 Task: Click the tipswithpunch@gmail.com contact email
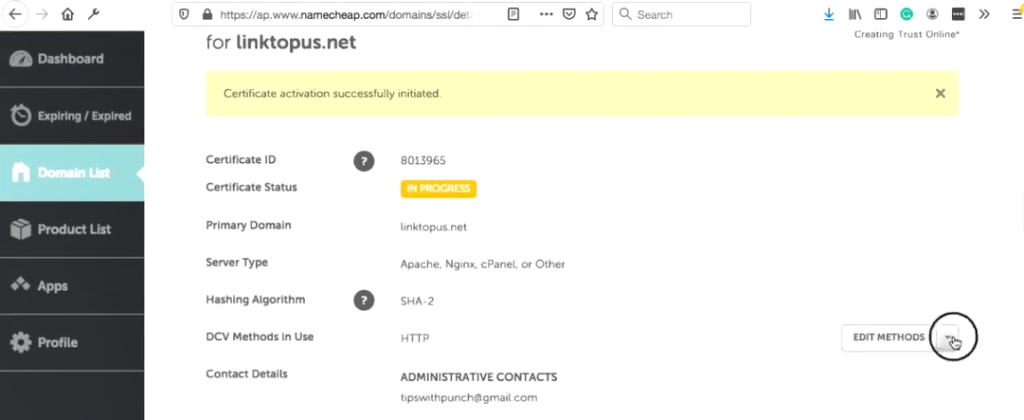click(x=469, y=397)
